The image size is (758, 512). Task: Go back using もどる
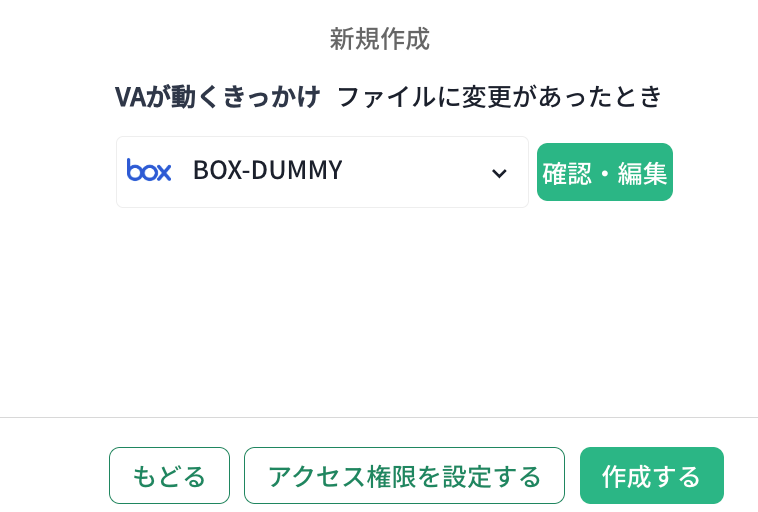point(169,476)
